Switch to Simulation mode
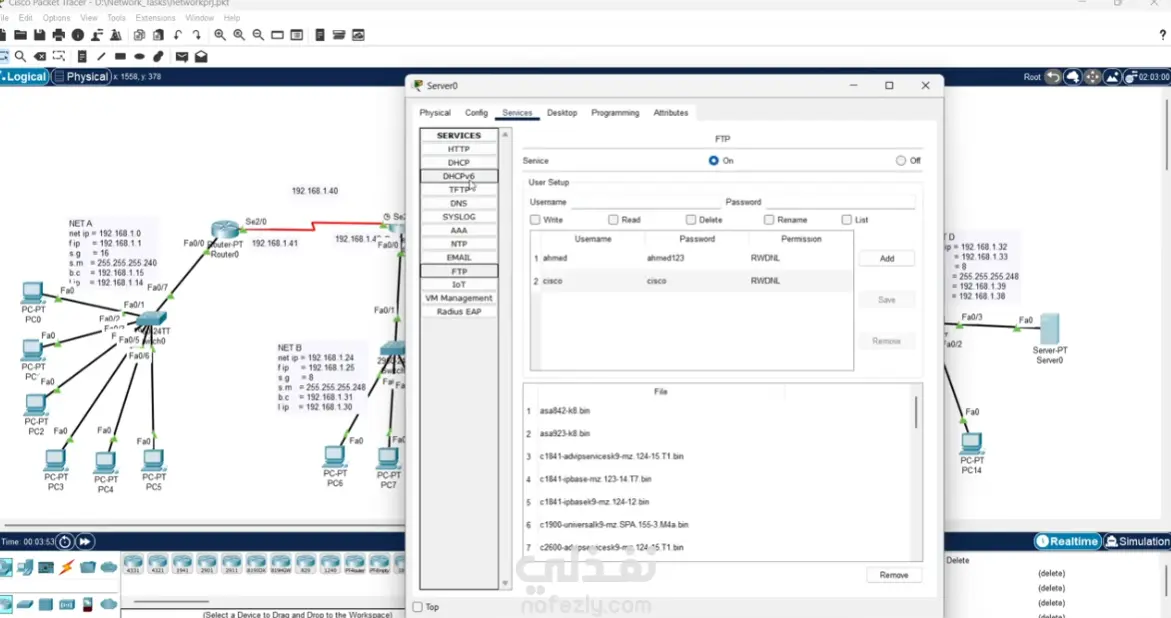This screenshot has height=618, width=1171. click(x=1137, y=542)
